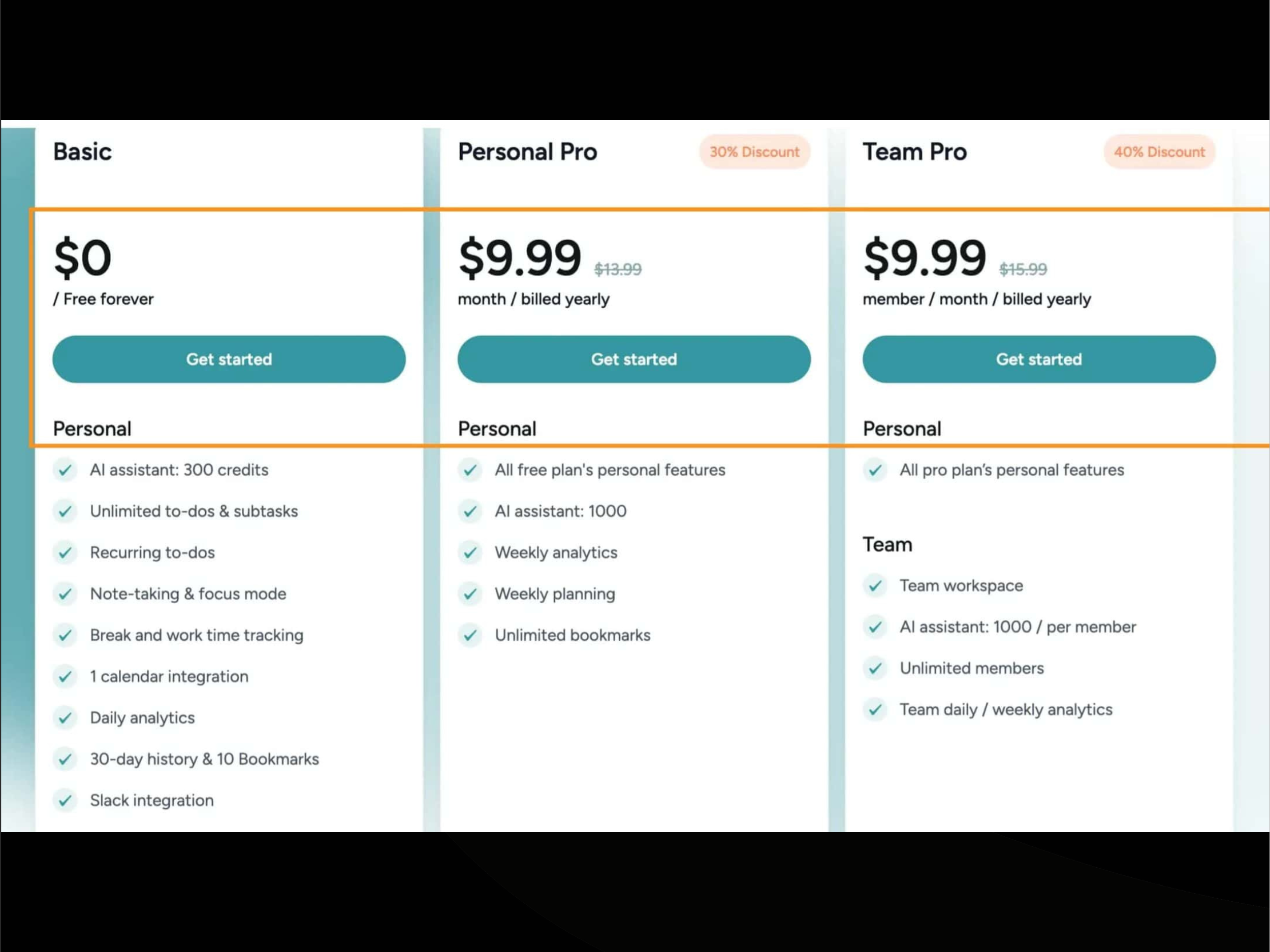This screenshot has height=952, width=1270.
Task: Click checkmark next to Recurring to-dos
Action: tap(65, 552)
